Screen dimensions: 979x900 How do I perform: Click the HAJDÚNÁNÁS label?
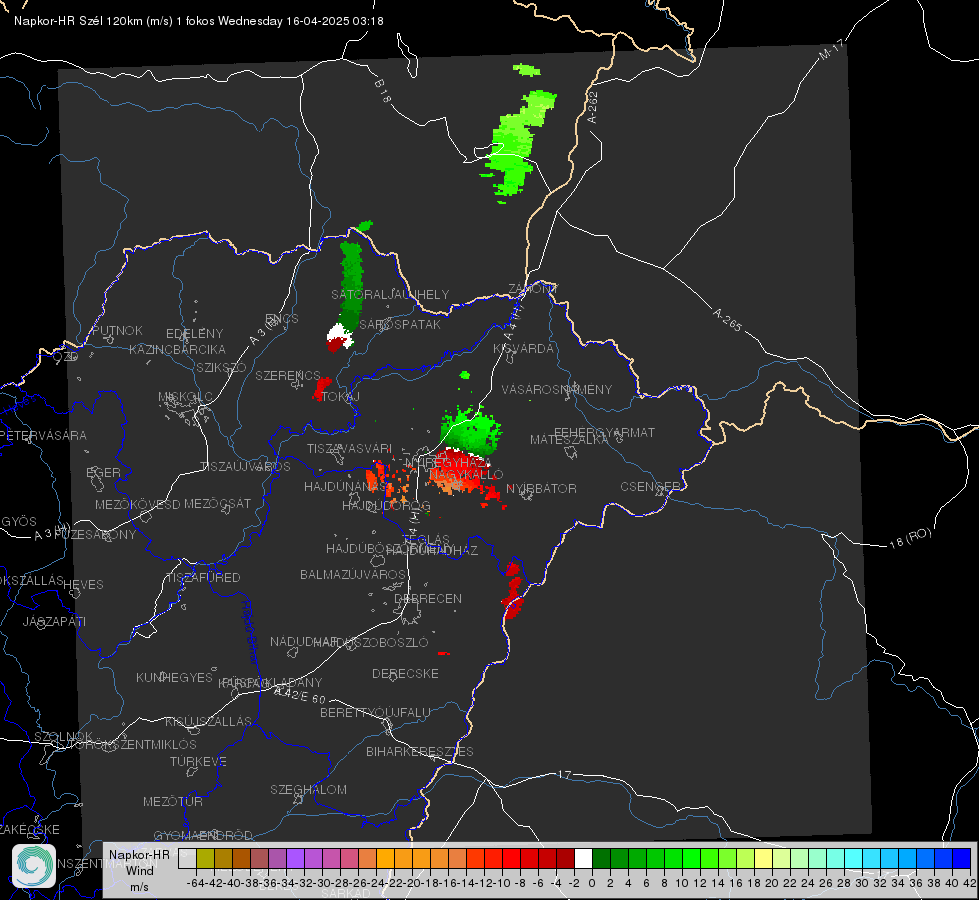(x=345, y=486)
